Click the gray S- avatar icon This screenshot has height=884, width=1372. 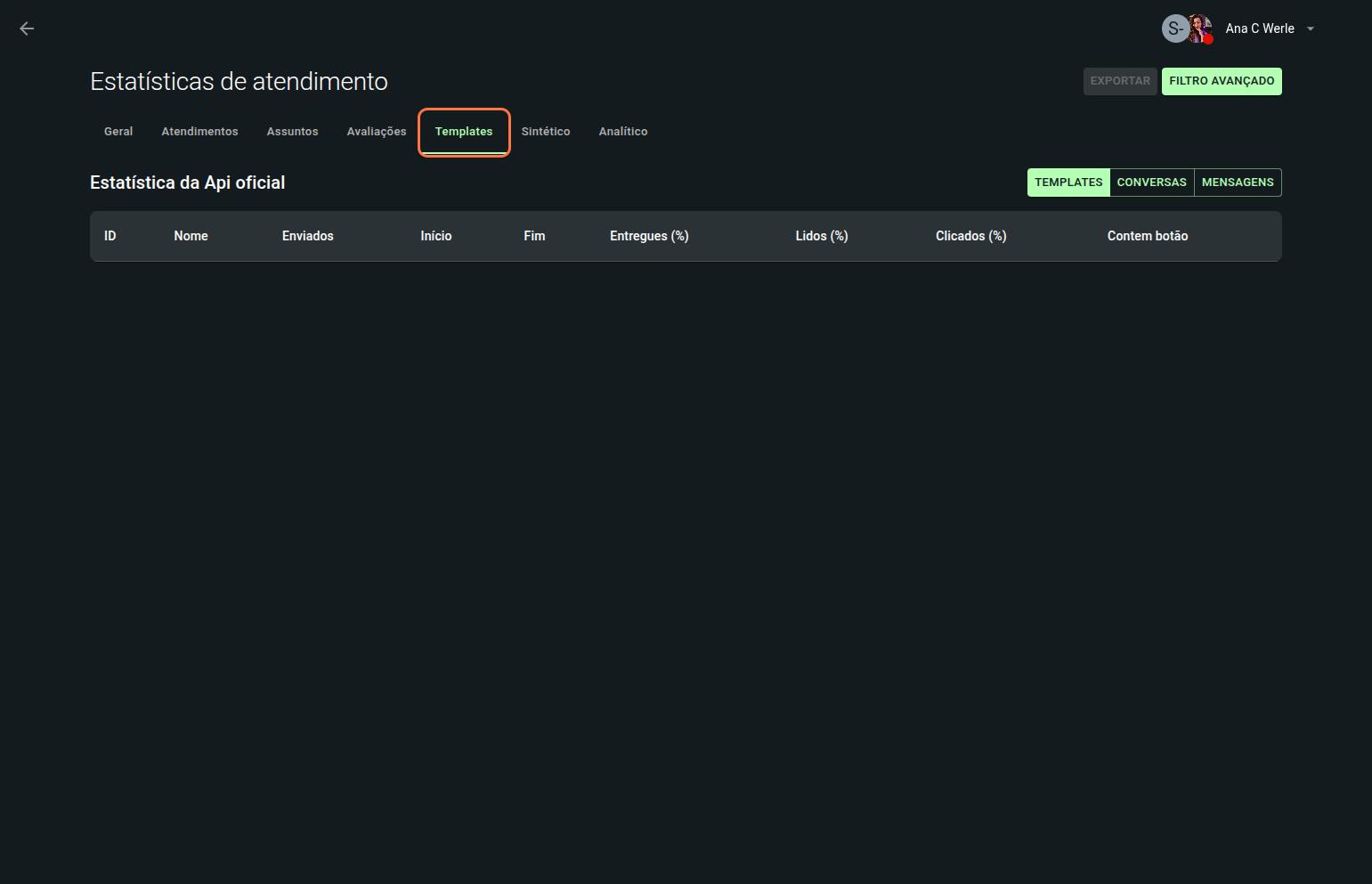pyautogui.click(x=1174, y=28)
